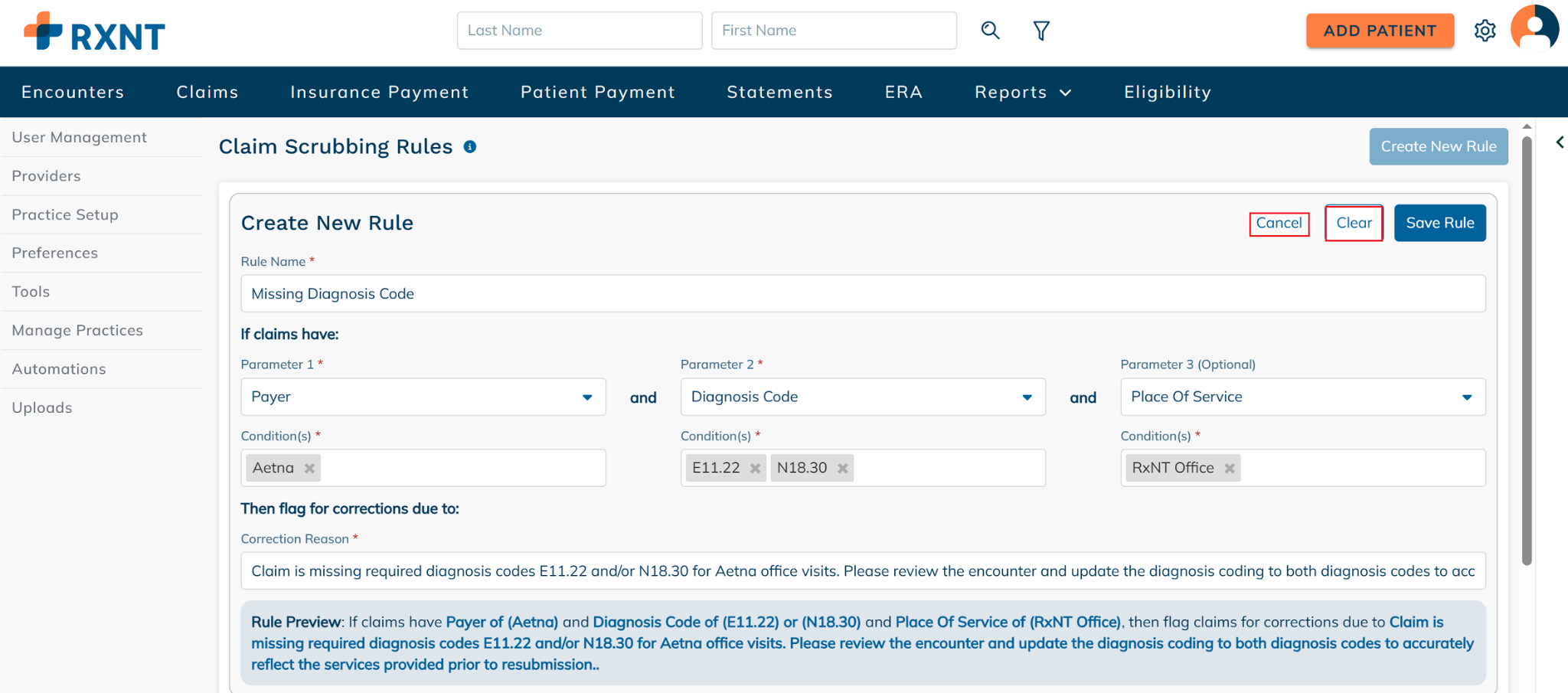Click the search magnifier icon

point(990,31)
